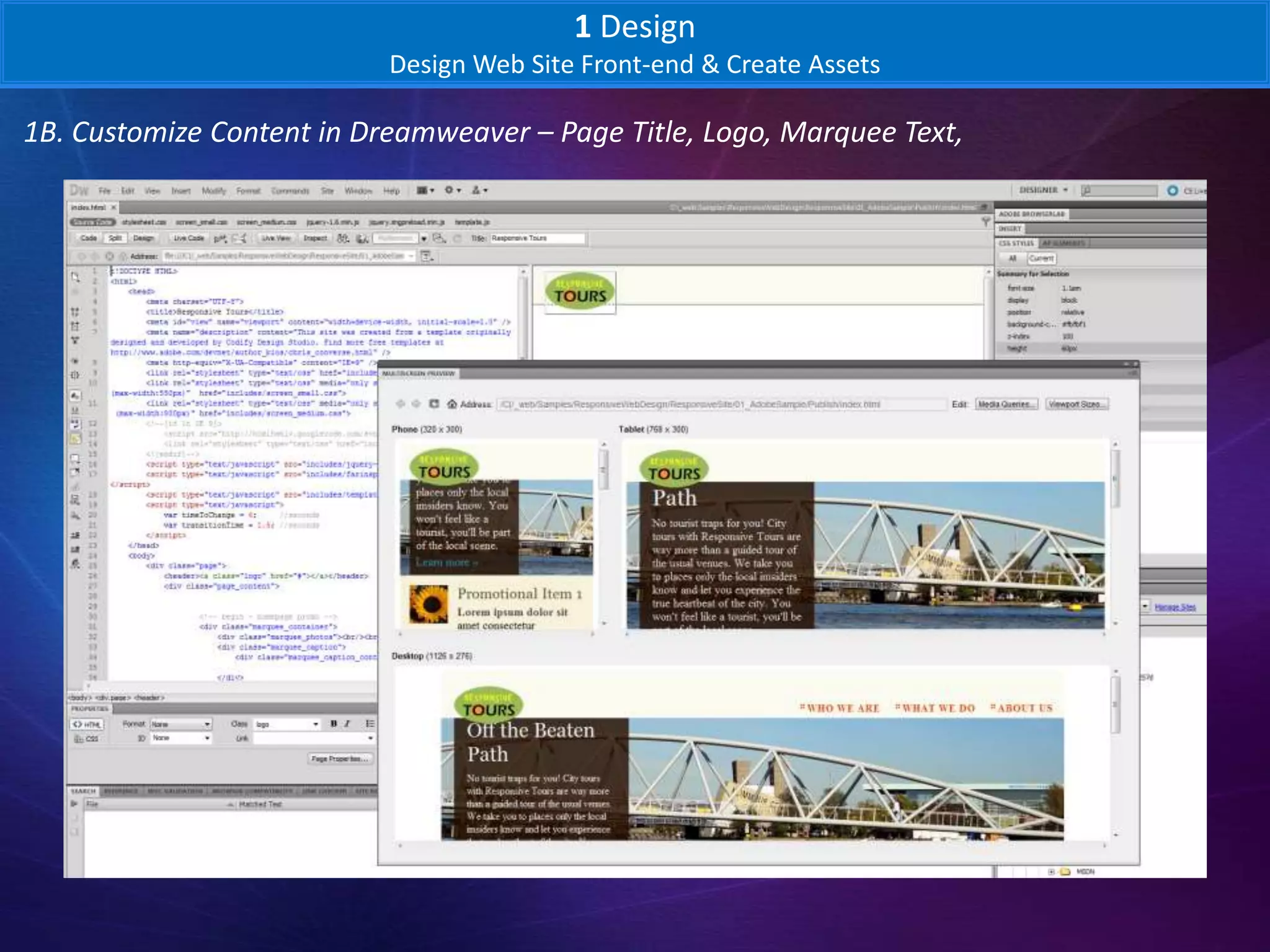Click the CS Live icon
The image size is (1270, 952).
tap(1172, 191)
